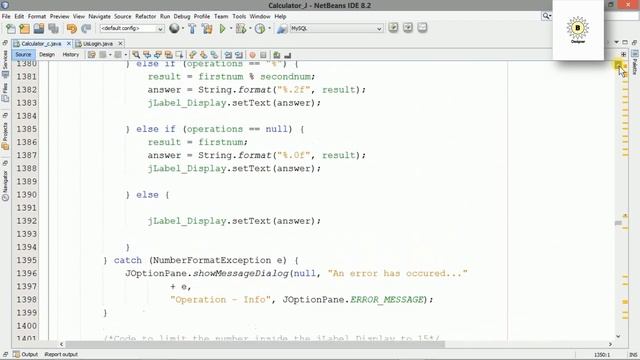Expand the Debug Project dropdown arrow
This screenshot has height=360, width=640.
pyautogui.click(x=250, y=29)
